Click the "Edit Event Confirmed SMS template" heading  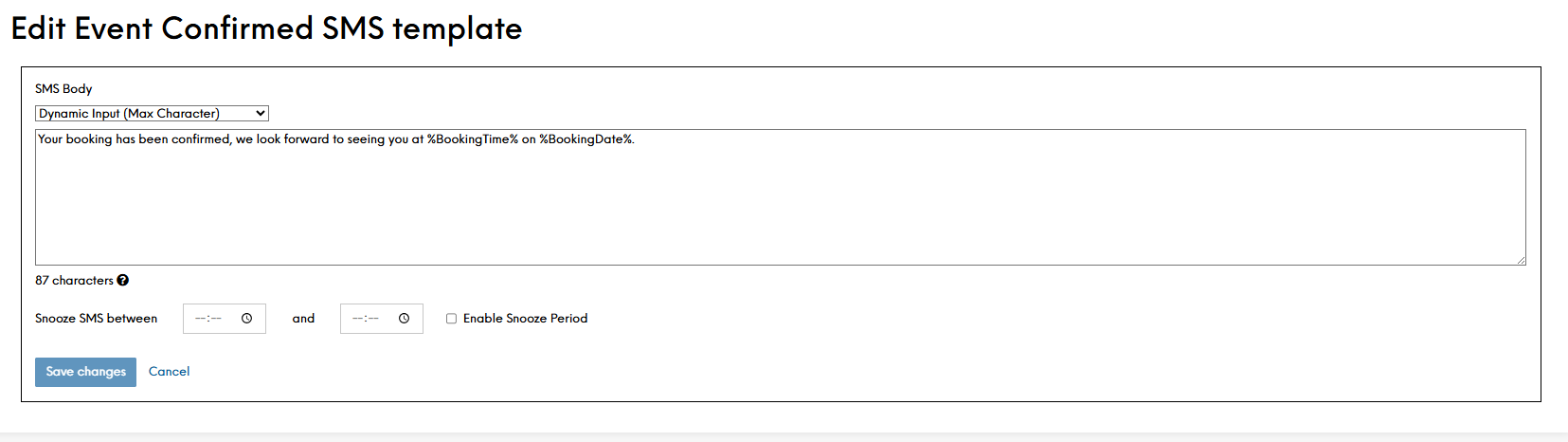tap(266, 28)
